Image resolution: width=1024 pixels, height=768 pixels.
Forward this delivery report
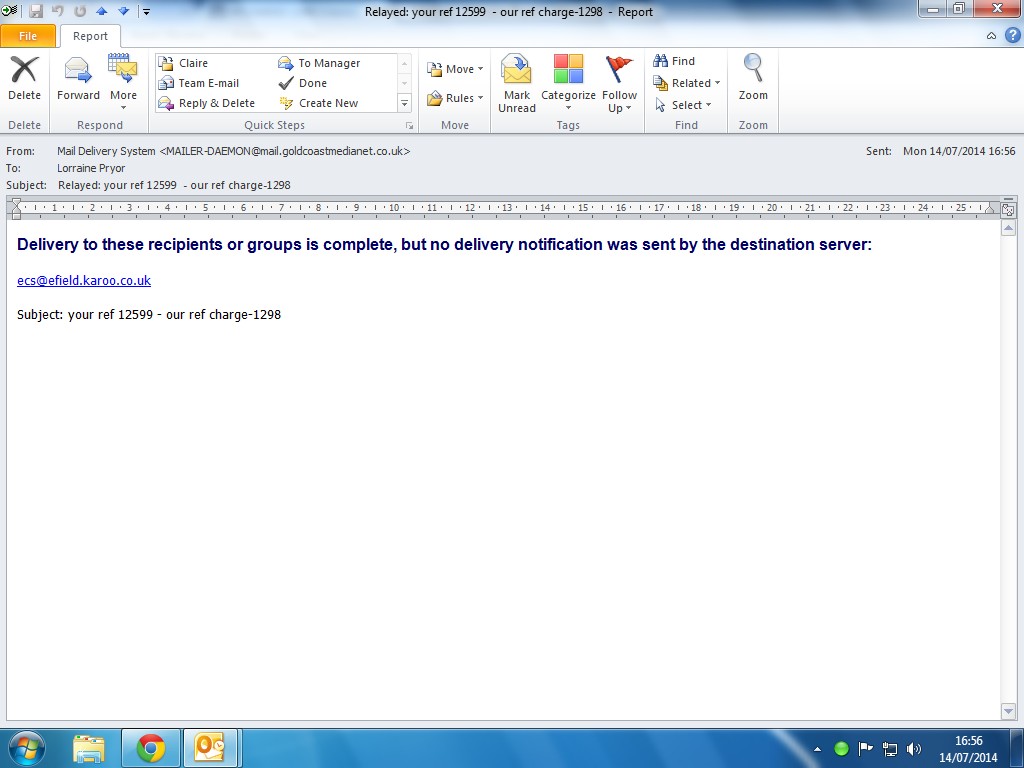click(x=78, y=78)
